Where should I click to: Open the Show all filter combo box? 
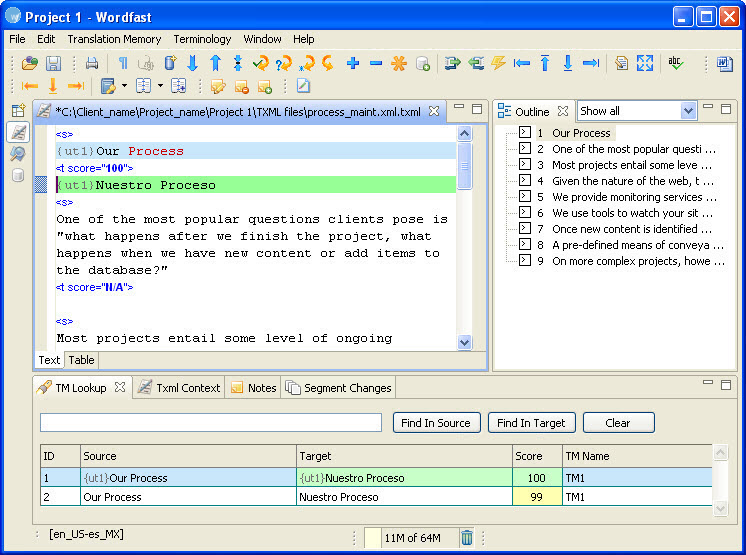coord(637,111)
